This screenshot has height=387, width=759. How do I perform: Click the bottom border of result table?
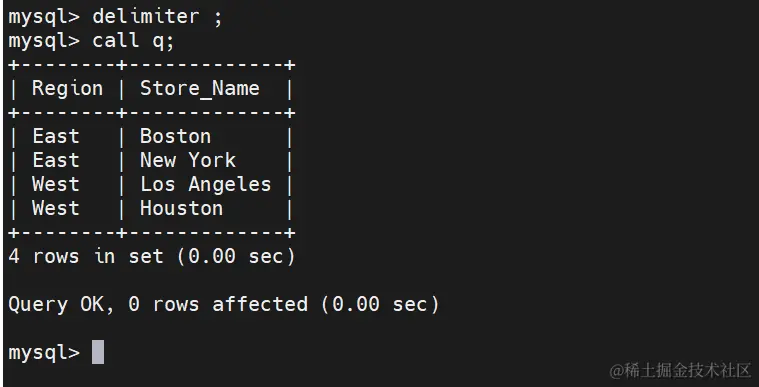(x=152, y=232)
